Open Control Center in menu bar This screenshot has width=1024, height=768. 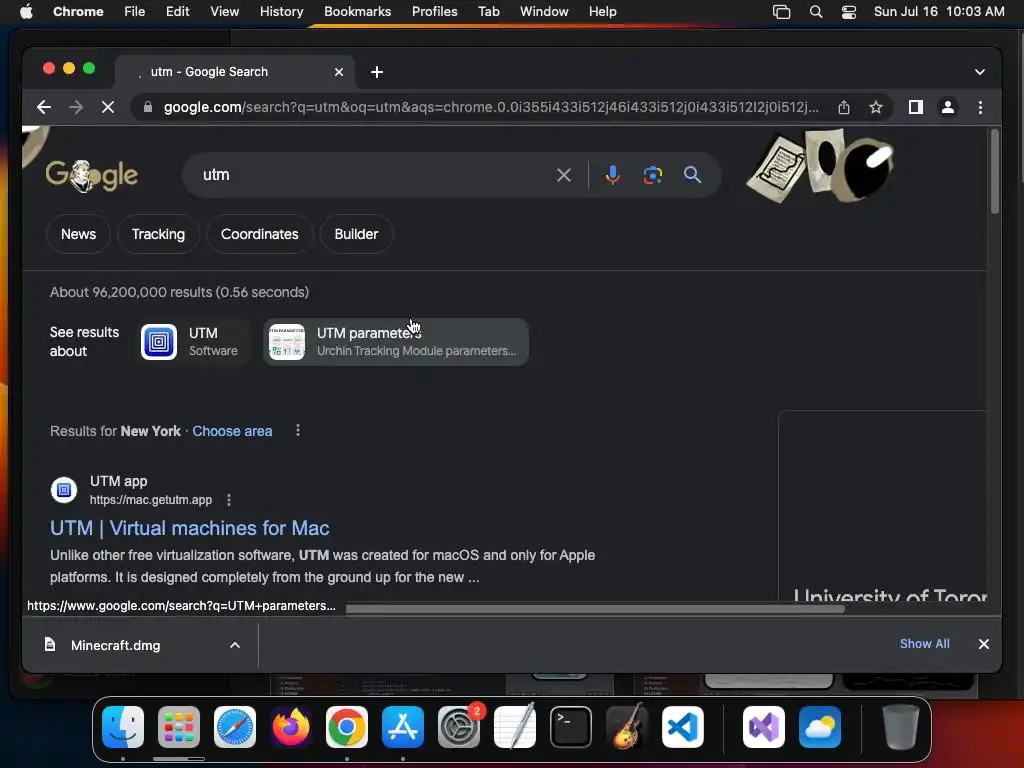point(848,11)
